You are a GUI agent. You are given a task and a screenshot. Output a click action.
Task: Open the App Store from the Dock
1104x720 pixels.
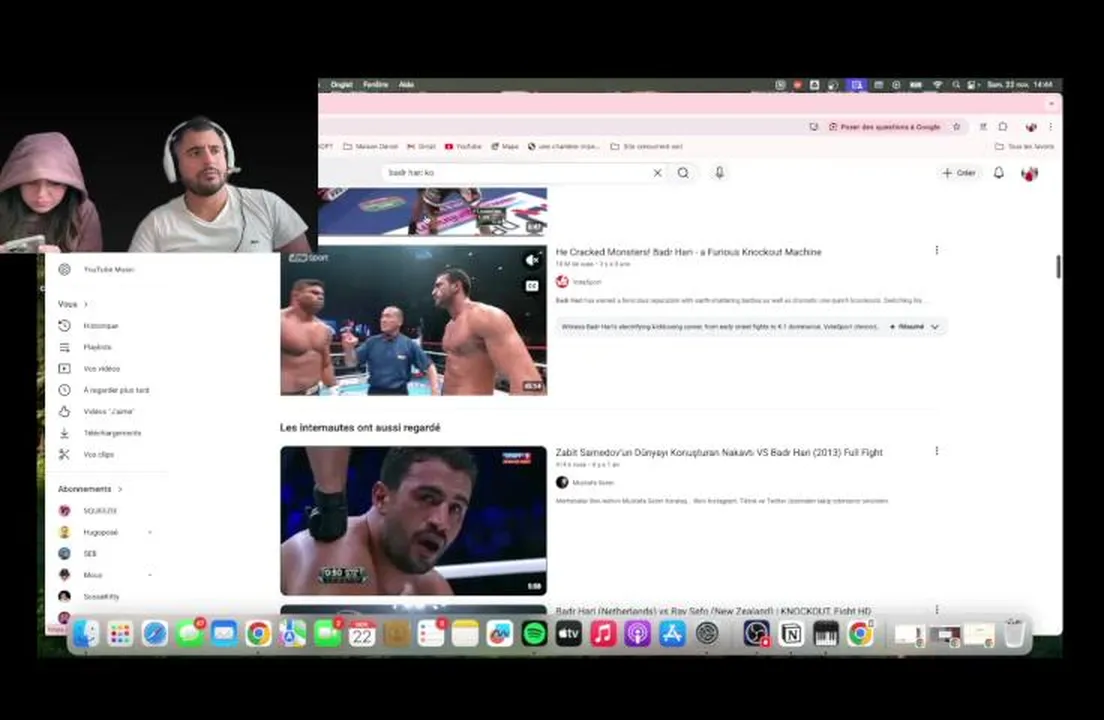click(x=672, y=634)
